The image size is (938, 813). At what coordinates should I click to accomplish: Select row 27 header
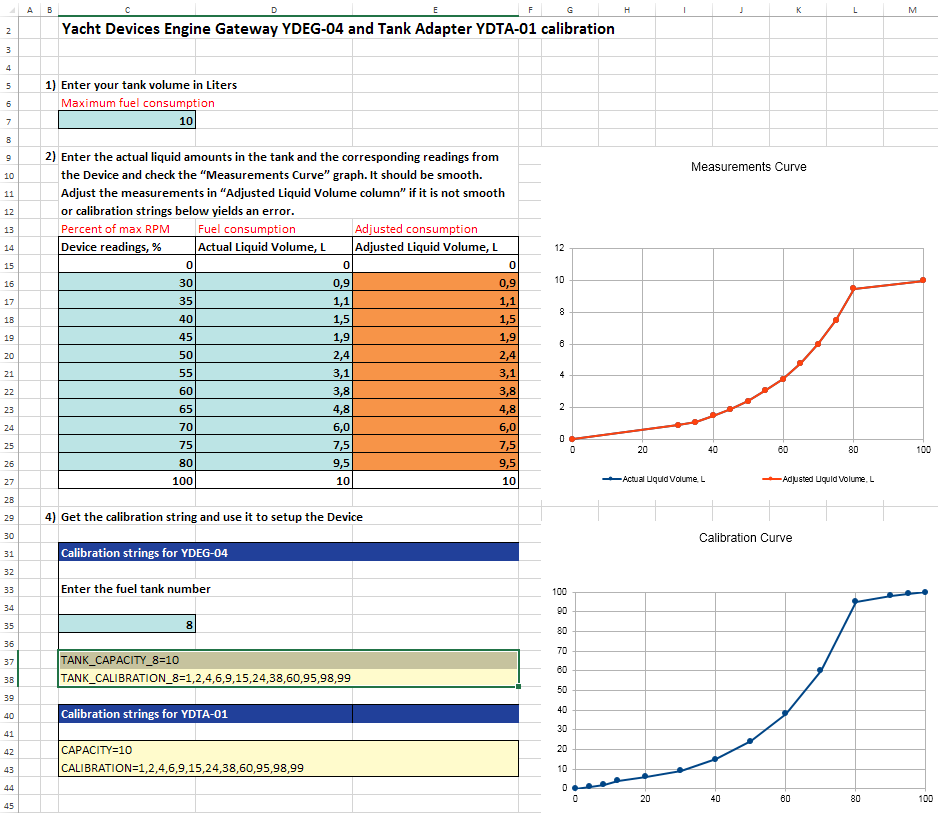click(x=8, y=482)
